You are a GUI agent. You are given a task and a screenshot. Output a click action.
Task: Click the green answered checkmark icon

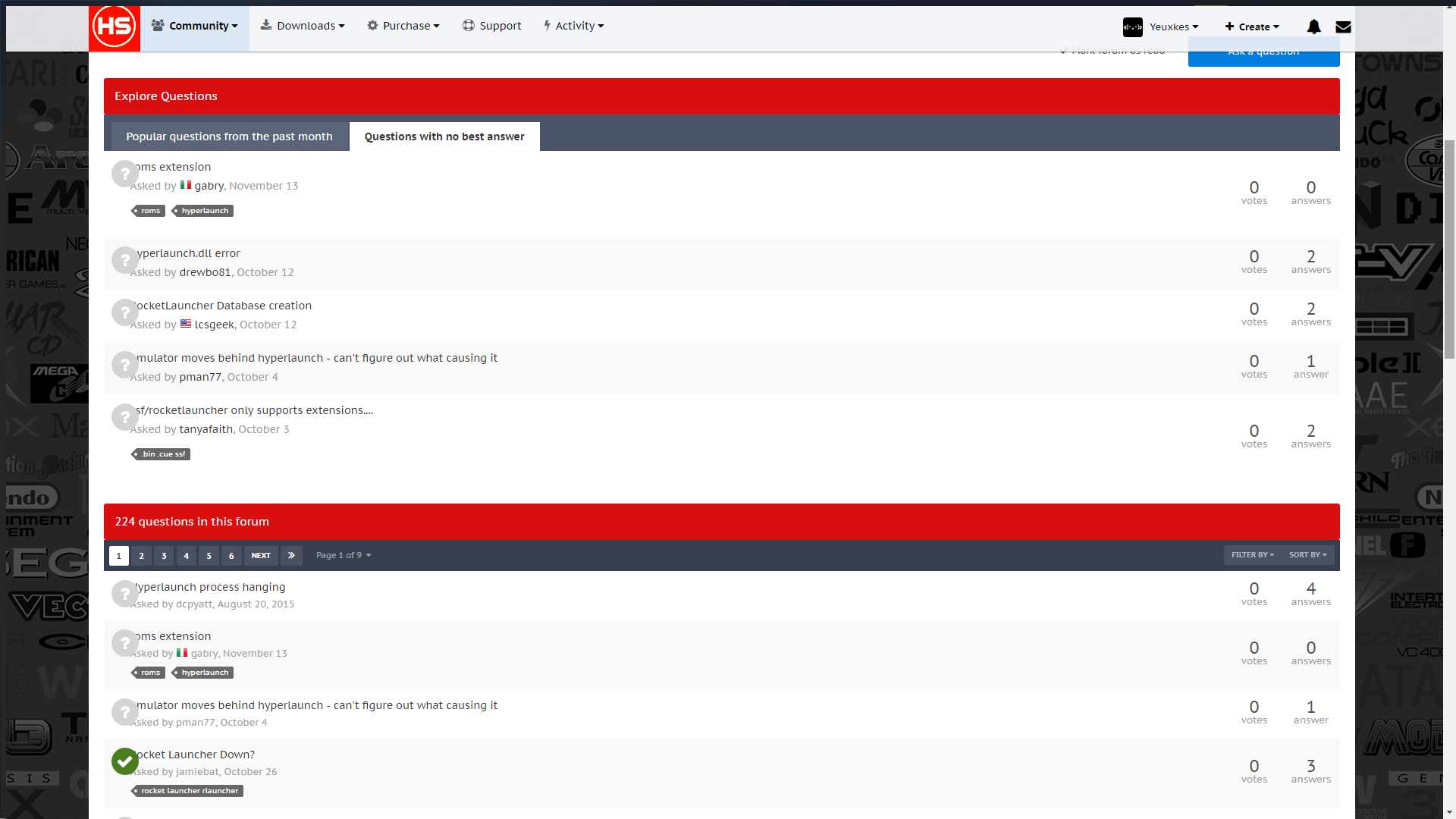(x=125, y=761)
